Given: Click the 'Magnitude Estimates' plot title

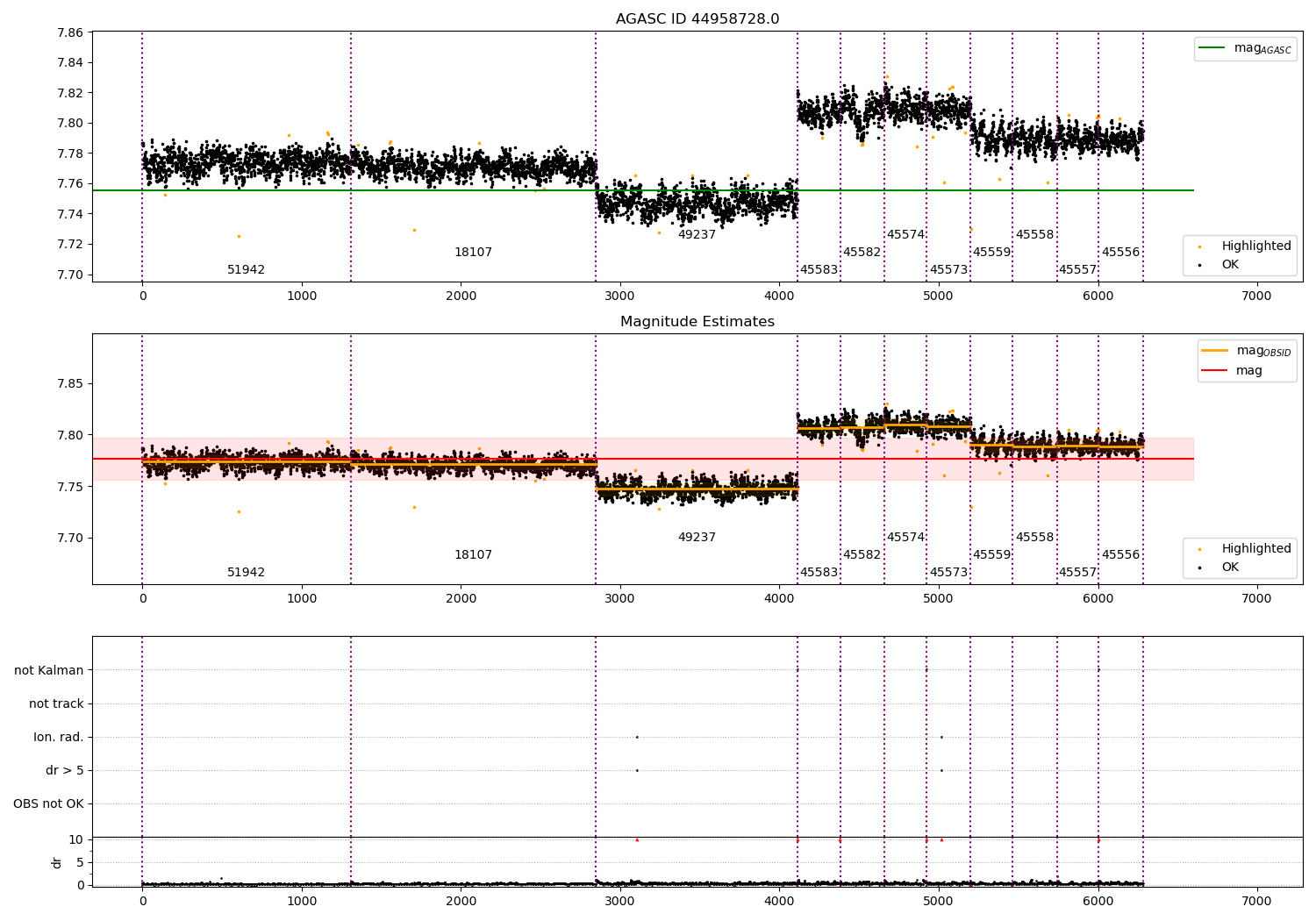Looking at the screenshot, I should coord(697,322).
